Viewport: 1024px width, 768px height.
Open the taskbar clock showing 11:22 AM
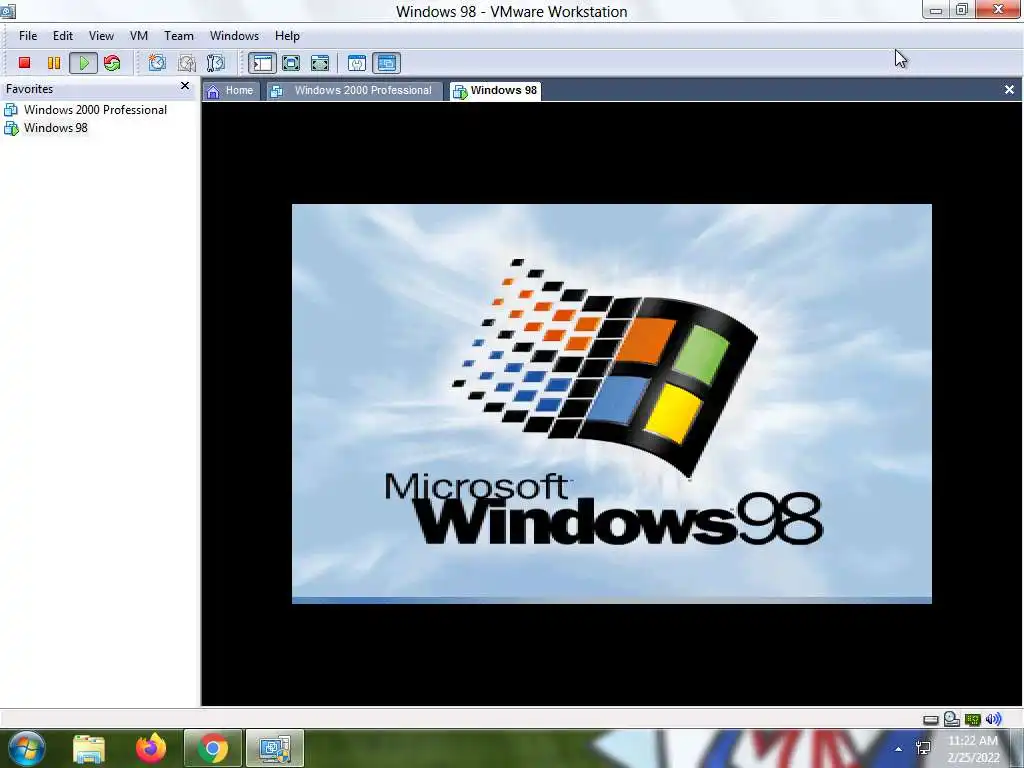[973, 749]
